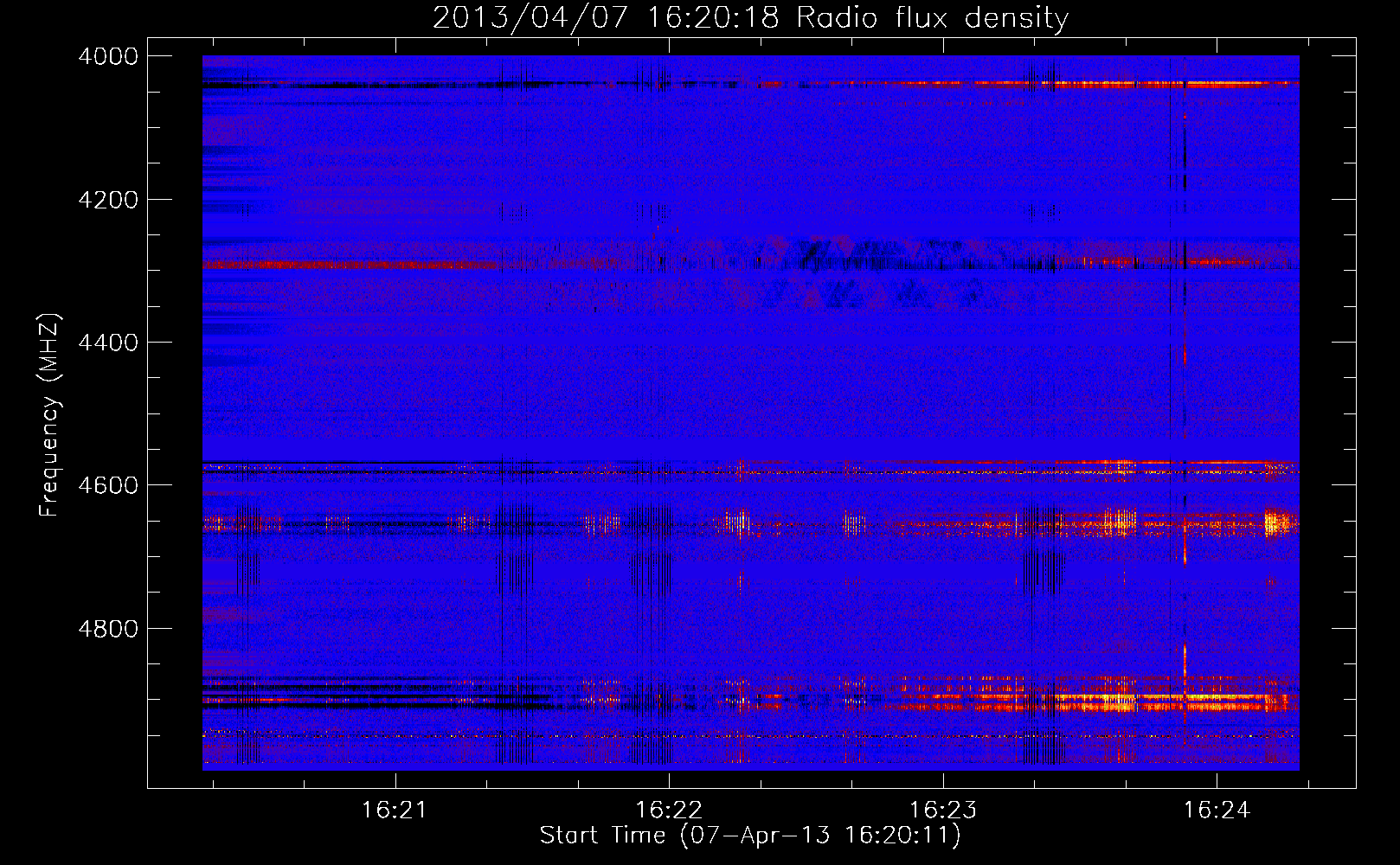Click the 'Frequency (MHZ)' y-axis label
Screen dimensions: 1400x865
coord(50,415)
